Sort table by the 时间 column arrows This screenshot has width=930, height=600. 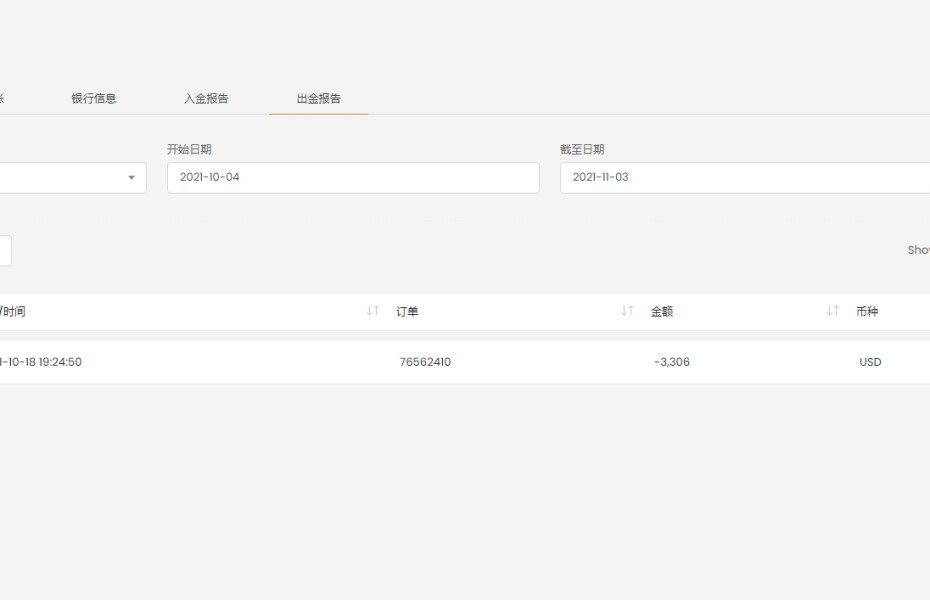[x=372, y=311]
